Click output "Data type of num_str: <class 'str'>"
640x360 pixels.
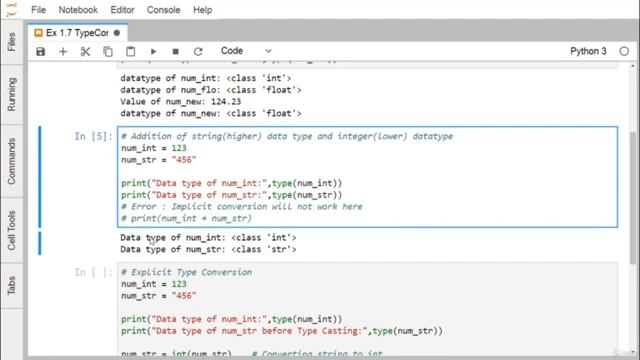pos(208,249)
